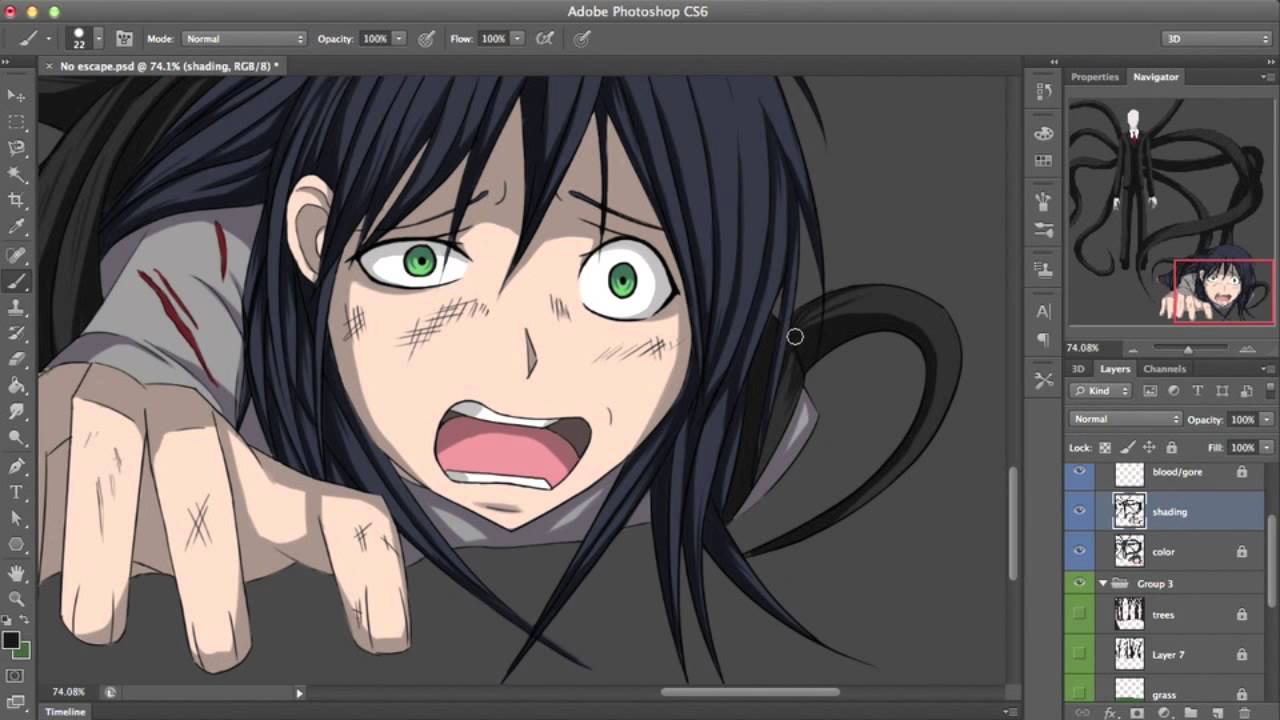Open the Color panel palette icon
Image resolution: width=1280 pixels, height=720 pixels.
click(1043, 133)
